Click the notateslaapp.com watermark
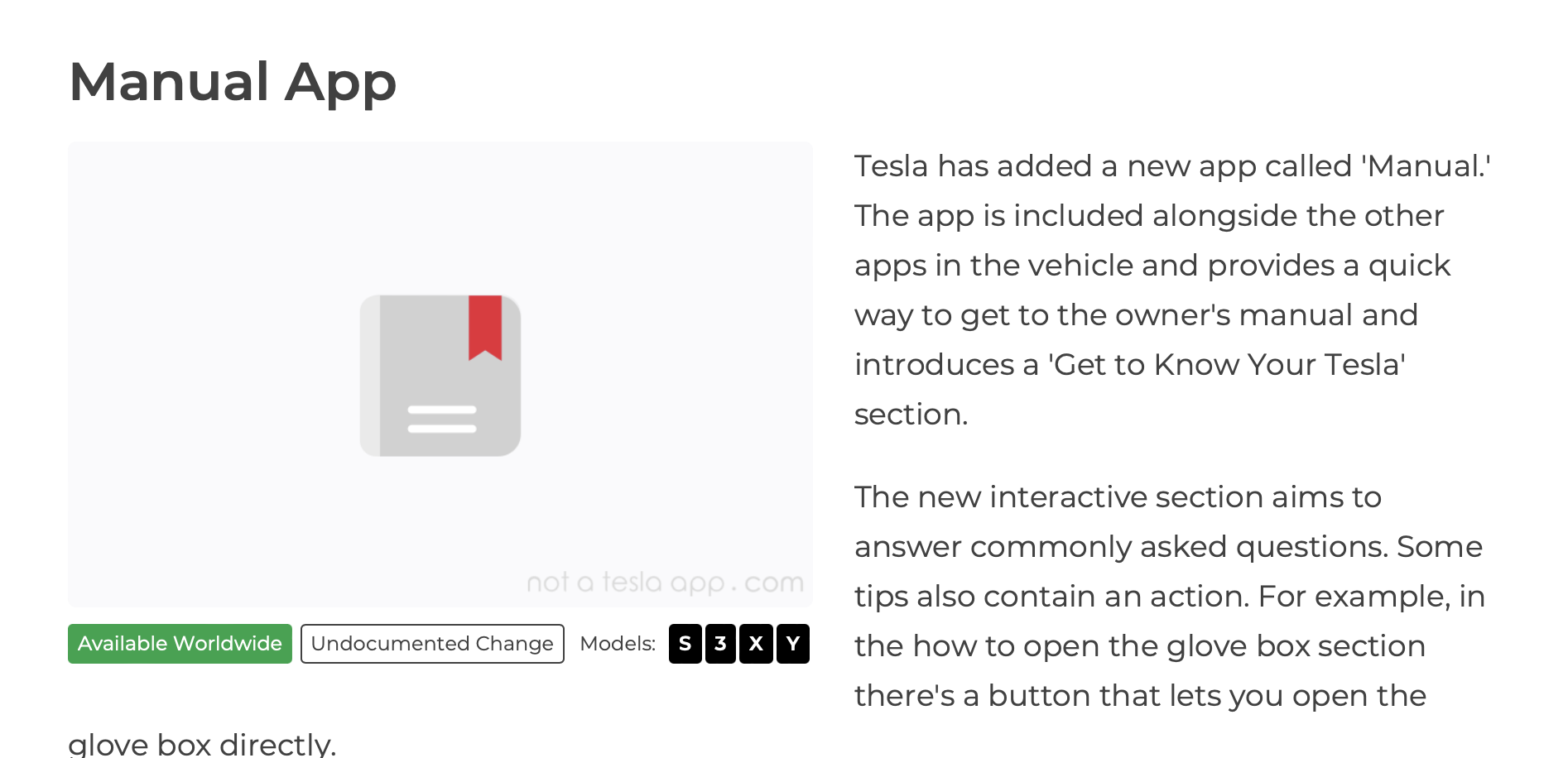 point(665,583)
